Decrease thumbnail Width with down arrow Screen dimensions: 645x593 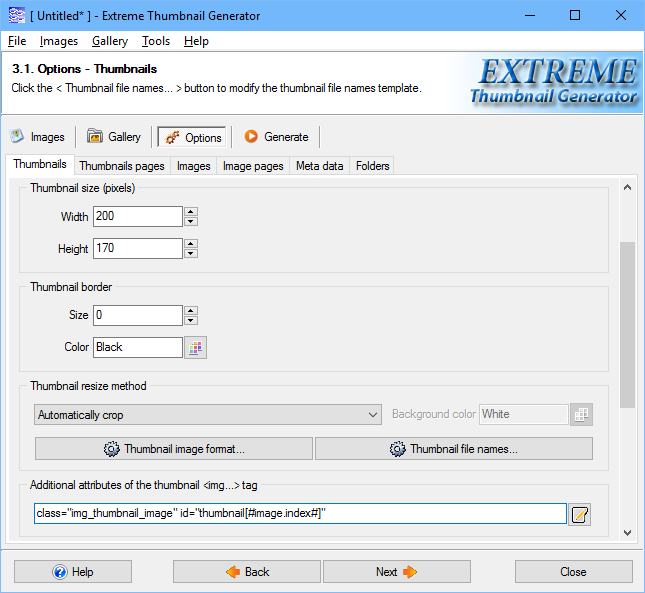point(190,222)
